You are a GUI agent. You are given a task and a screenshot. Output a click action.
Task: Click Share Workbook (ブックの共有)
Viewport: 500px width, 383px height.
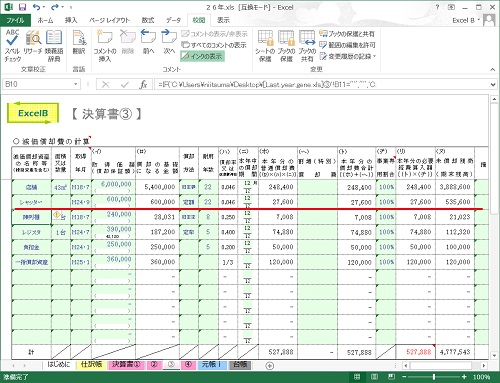307,46
